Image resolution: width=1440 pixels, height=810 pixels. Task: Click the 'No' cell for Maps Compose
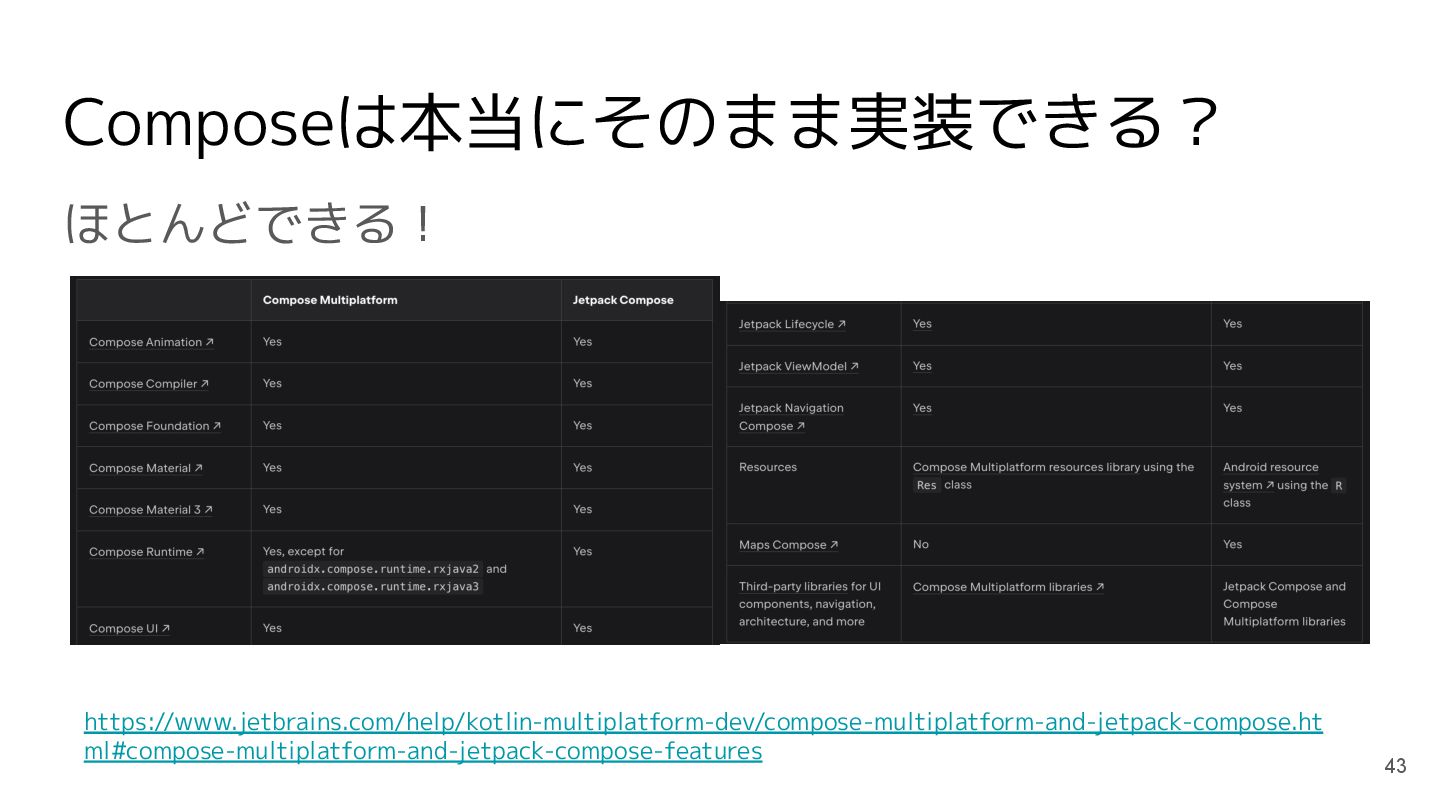921,545
